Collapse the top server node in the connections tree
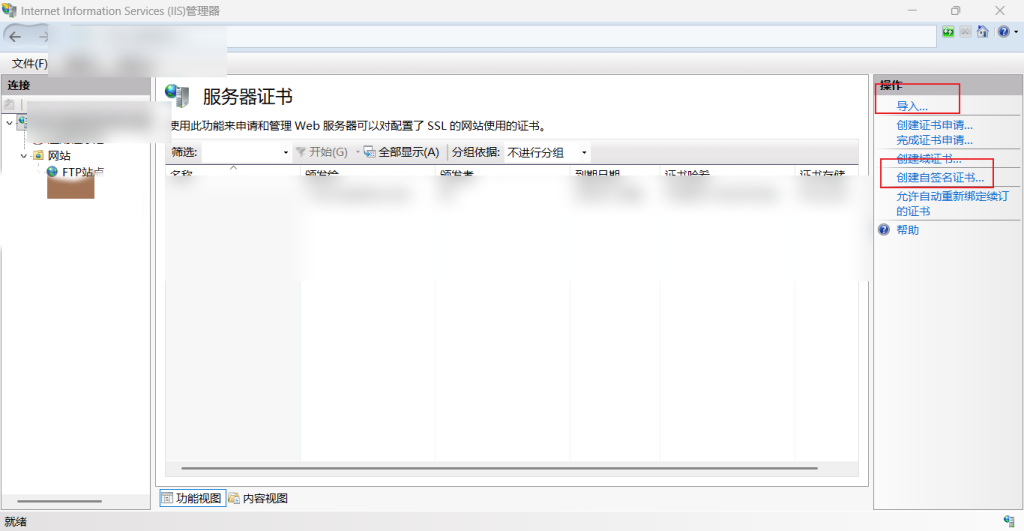1024x531 pixels. 9,122
